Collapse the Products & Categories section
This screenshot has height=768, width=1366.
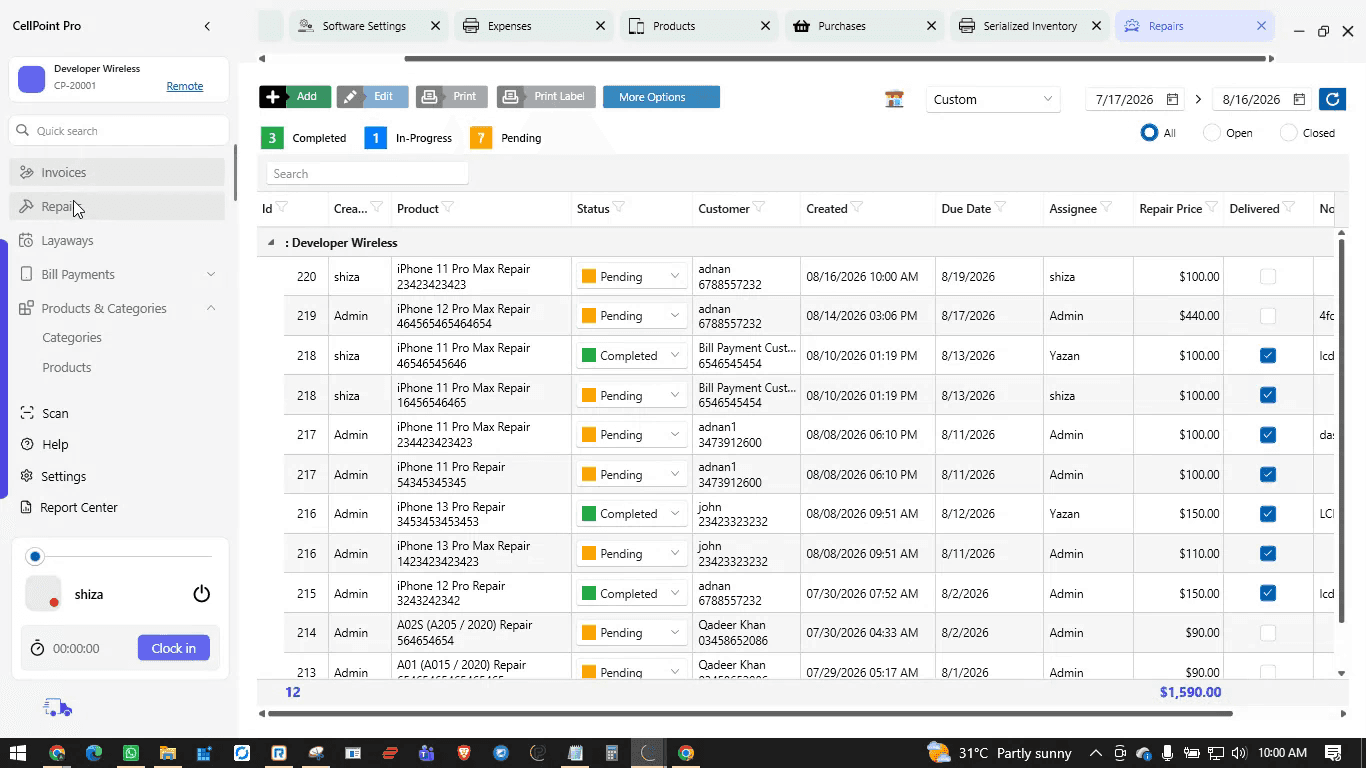(x=211, y=308)
